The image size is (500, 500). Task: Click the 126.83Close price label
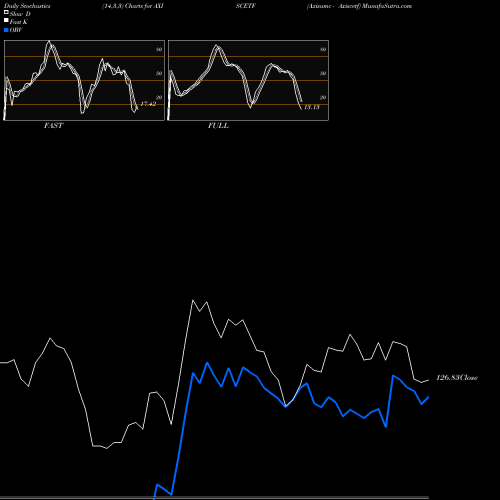pos(457,377)
